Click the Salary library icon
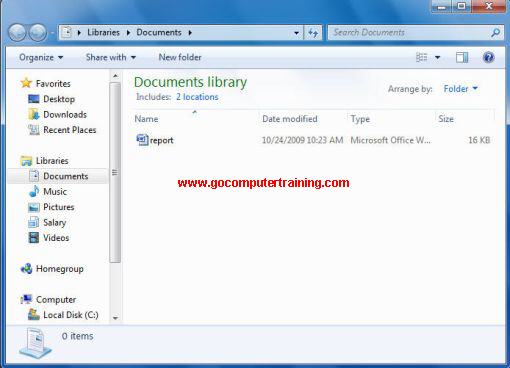Screen dimensions: 510x368 point(34,222)
